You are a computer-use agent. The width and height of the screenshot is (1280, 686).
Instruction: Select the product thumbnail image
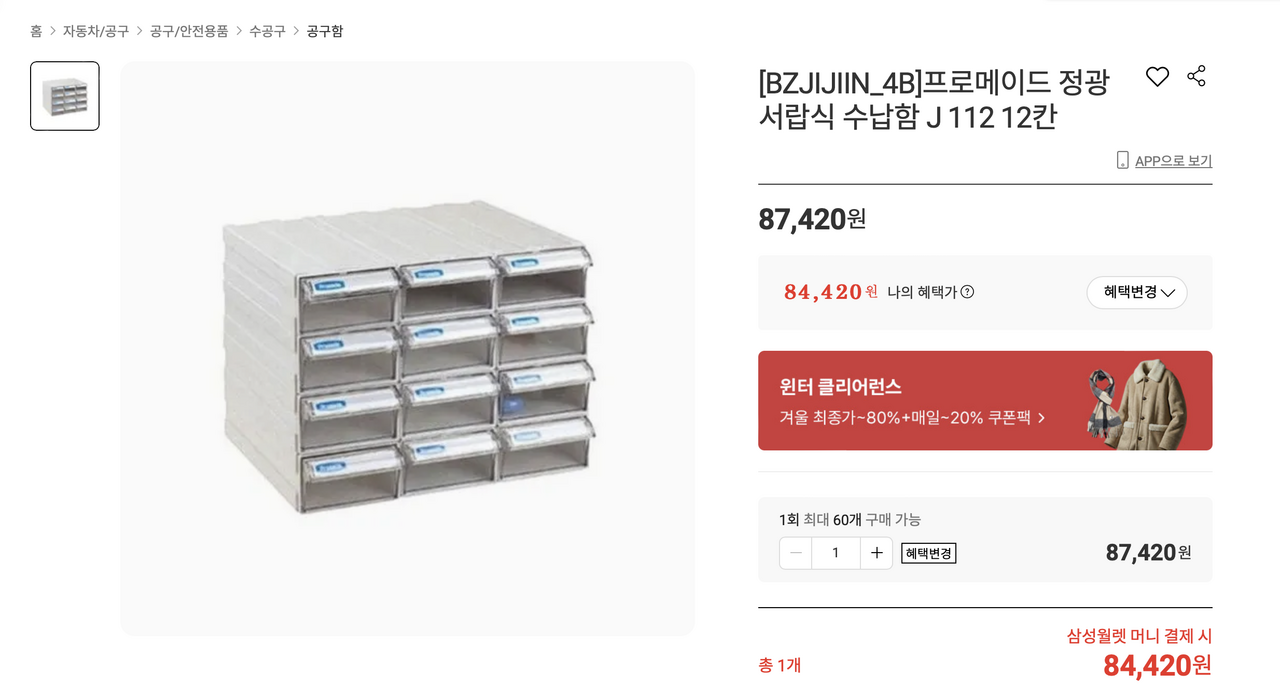[x=65, y=96]
